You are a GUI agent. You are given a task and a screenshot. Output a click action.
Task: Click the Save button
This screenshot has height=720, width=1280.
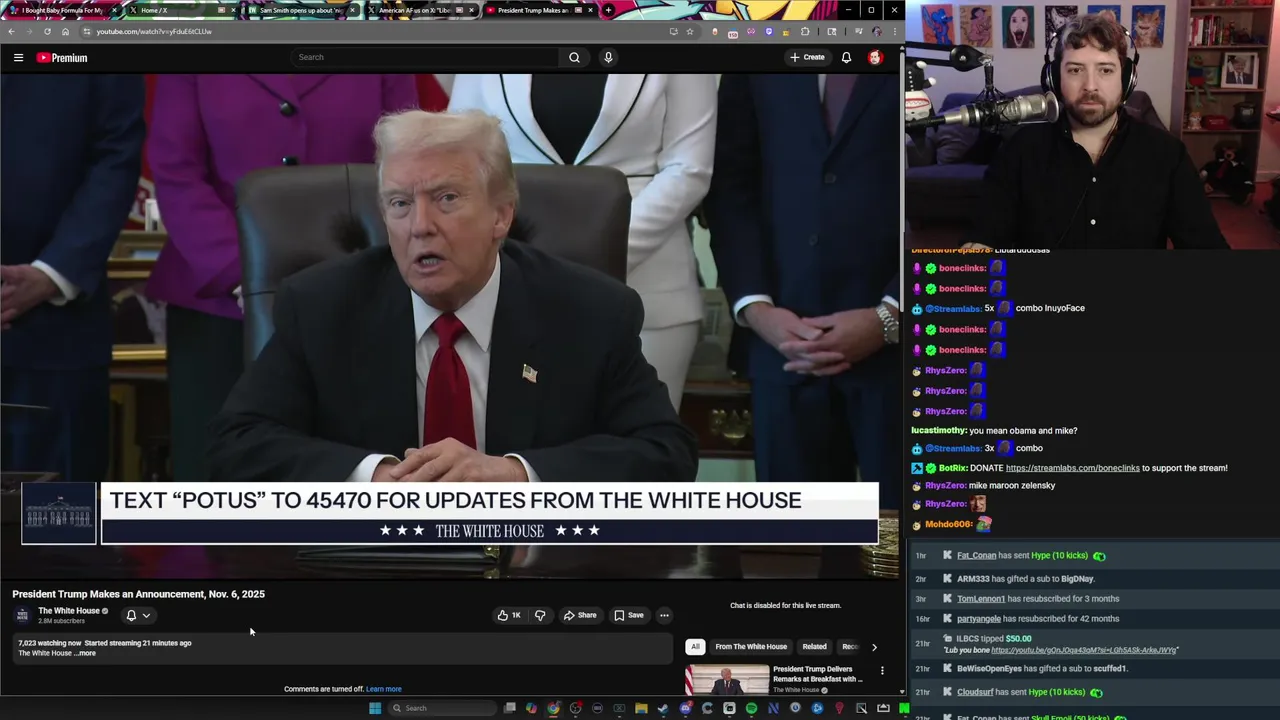[629, 615]
